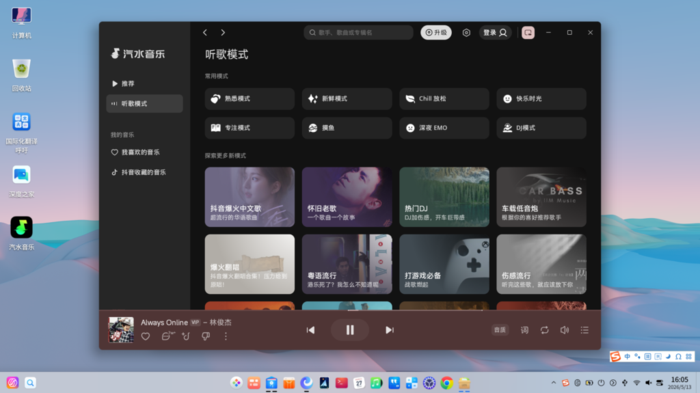Image resolution: width=700 pixels, height=393 pixels.
Task: Launch Google Chrome from the dock
Action: [x=446, y=383]
